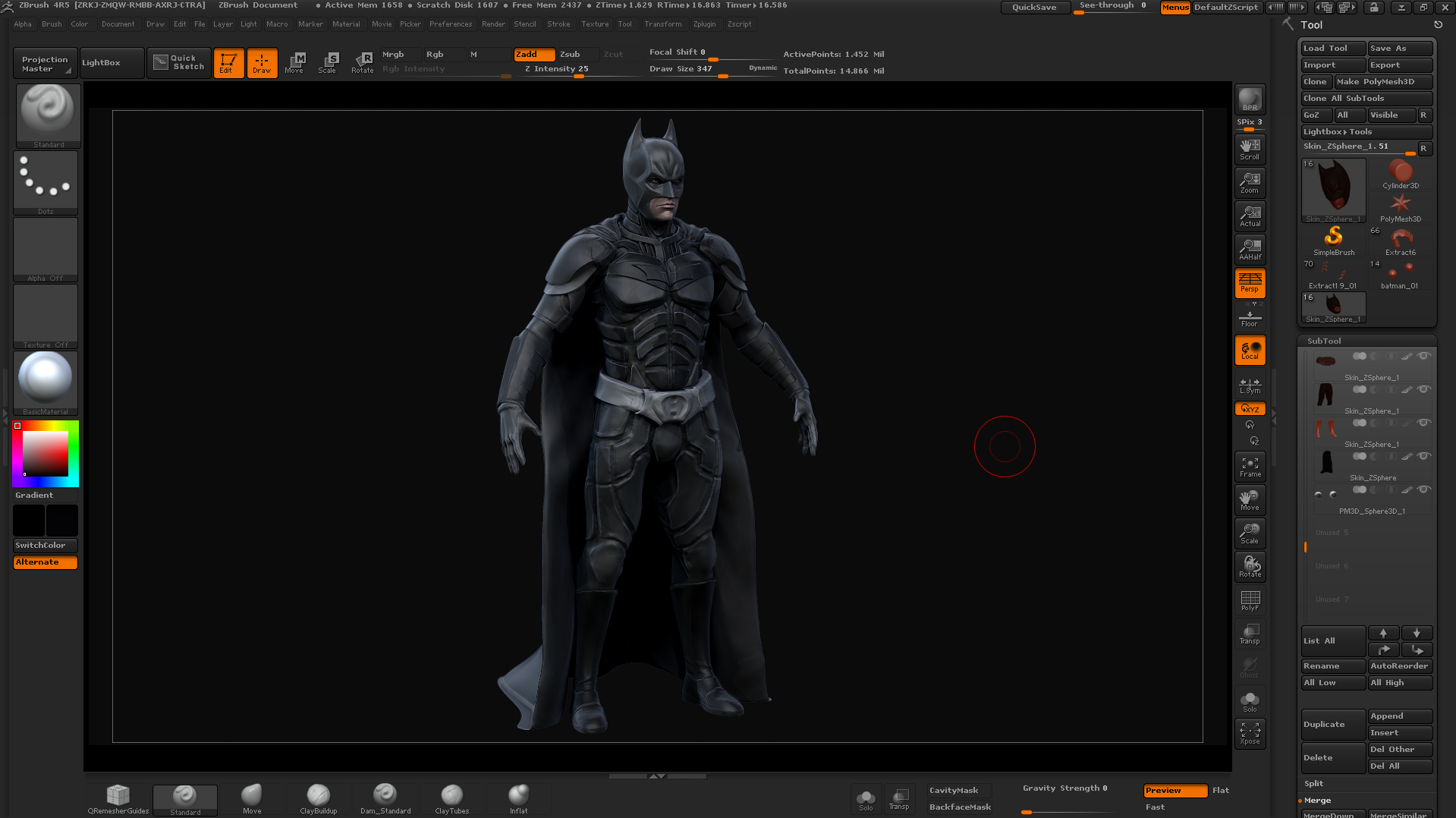
Task: Toggle Transp transparency in right shelf
Action: tap(1250, 633)
